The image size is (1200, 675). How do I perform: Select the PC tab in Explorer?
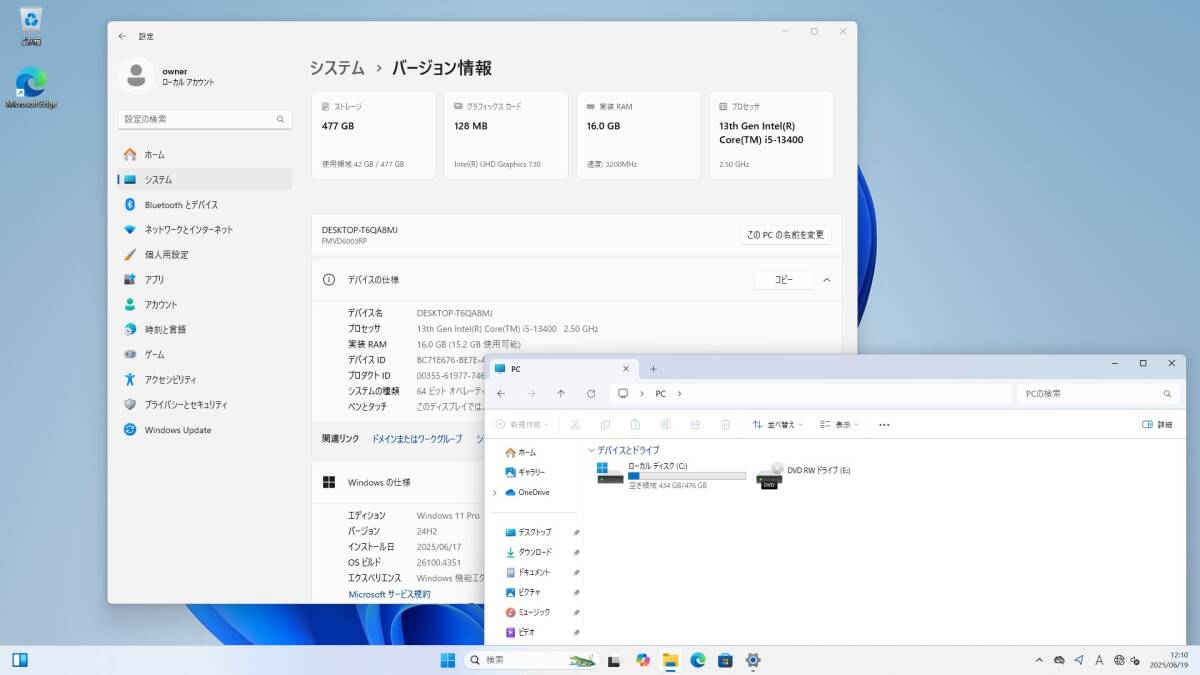click(x=562, y=369)
